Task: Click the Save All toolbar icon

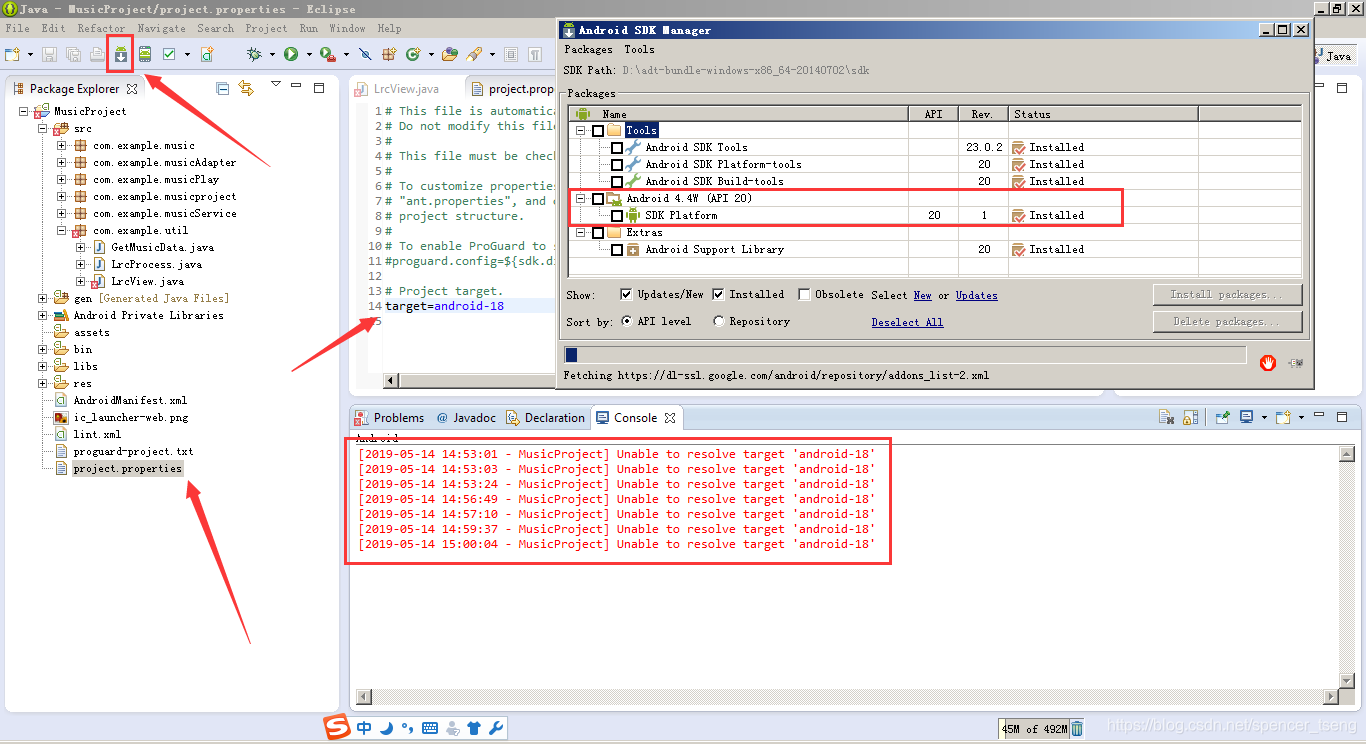Action: (73, 54)
